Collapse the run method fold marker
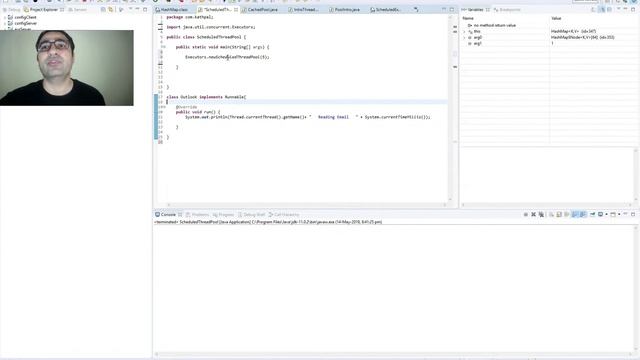The width and height of the screenshot is (640, 360). pyautogui.click(x=163, y=107)
